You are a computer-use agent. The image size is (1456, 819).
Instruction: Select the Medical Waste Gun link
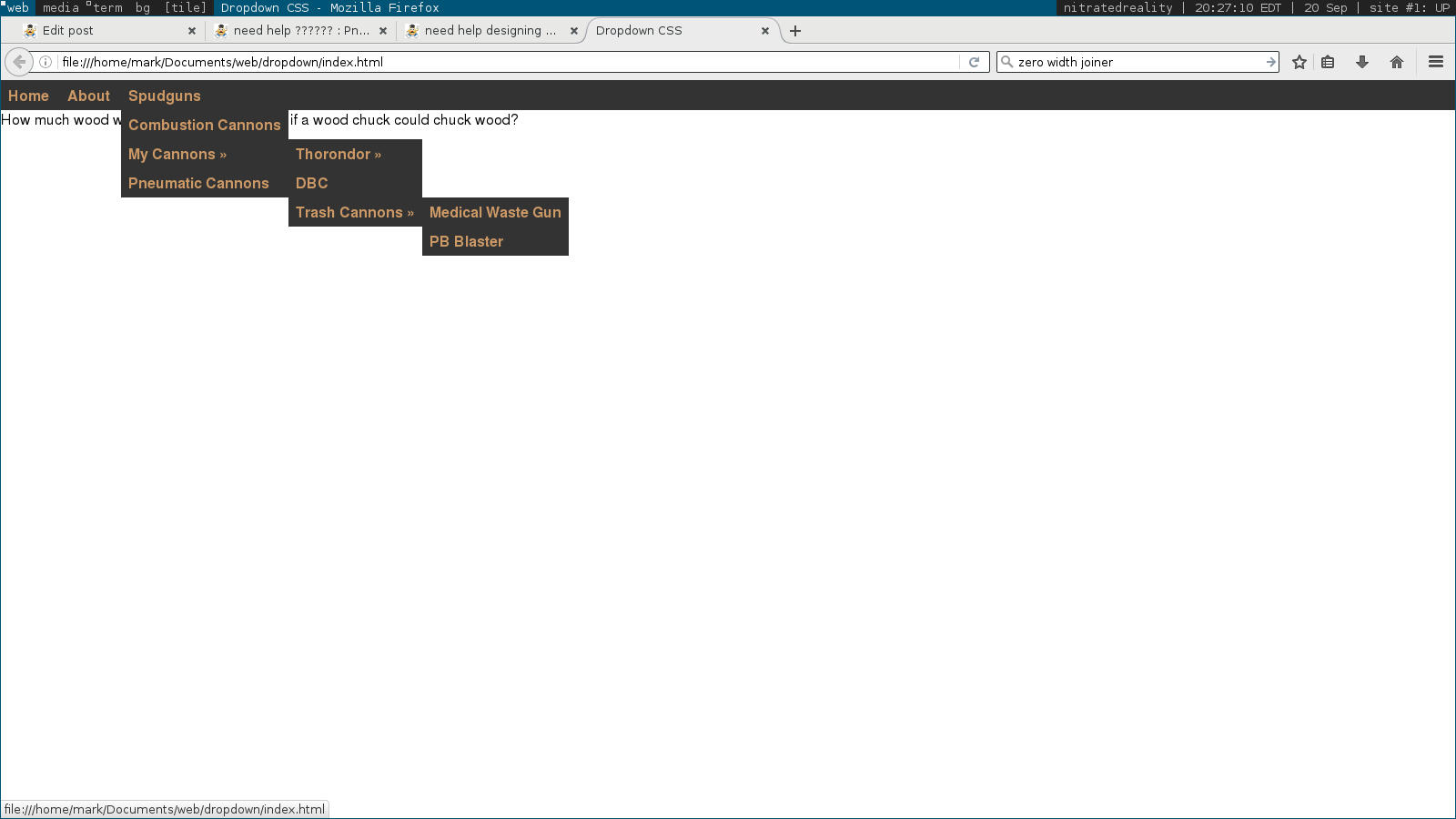coord(495,213)
